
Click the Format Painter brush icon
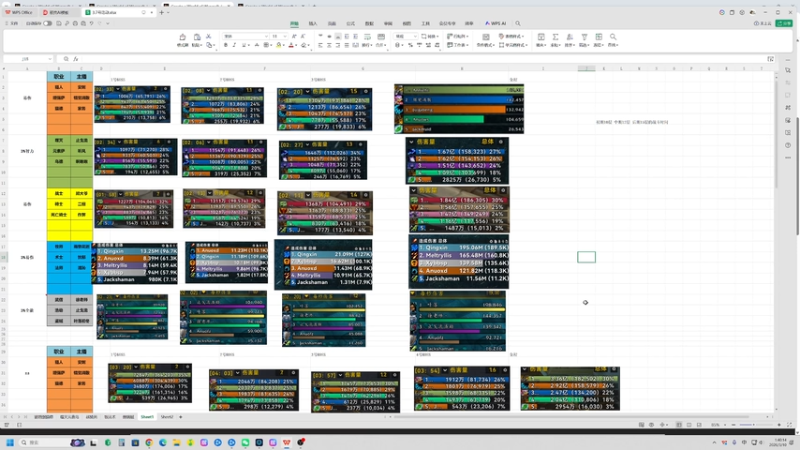click(x=183, y=39)
